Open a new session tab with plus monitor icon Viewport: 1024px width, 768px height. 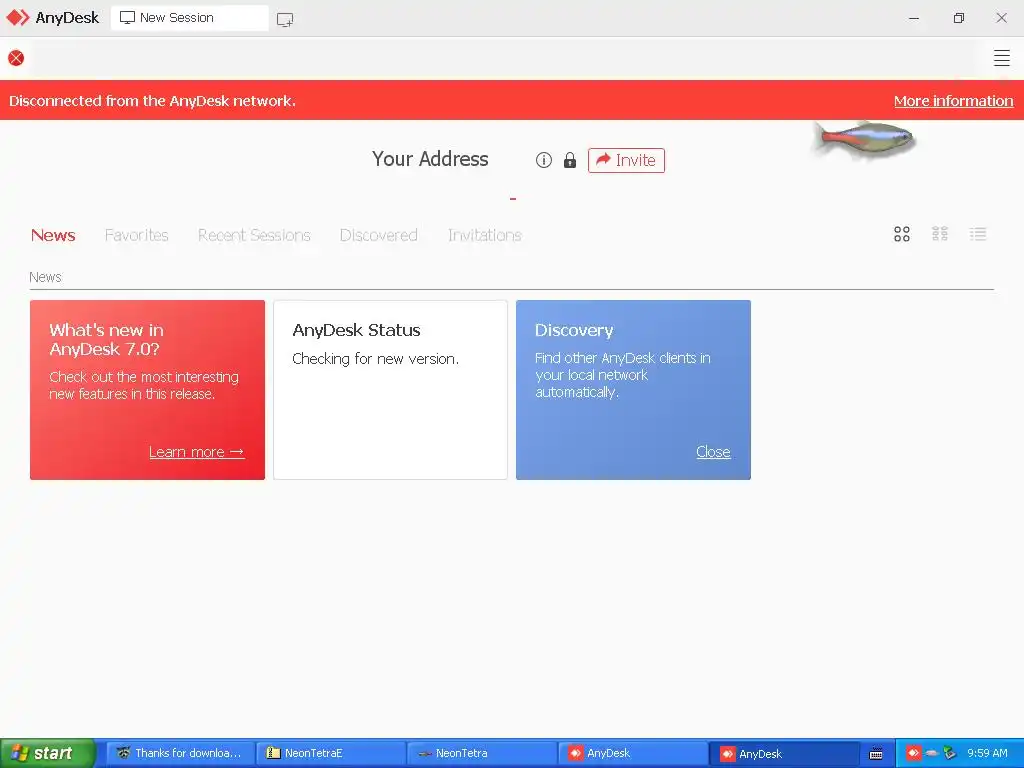coord(285,19)
